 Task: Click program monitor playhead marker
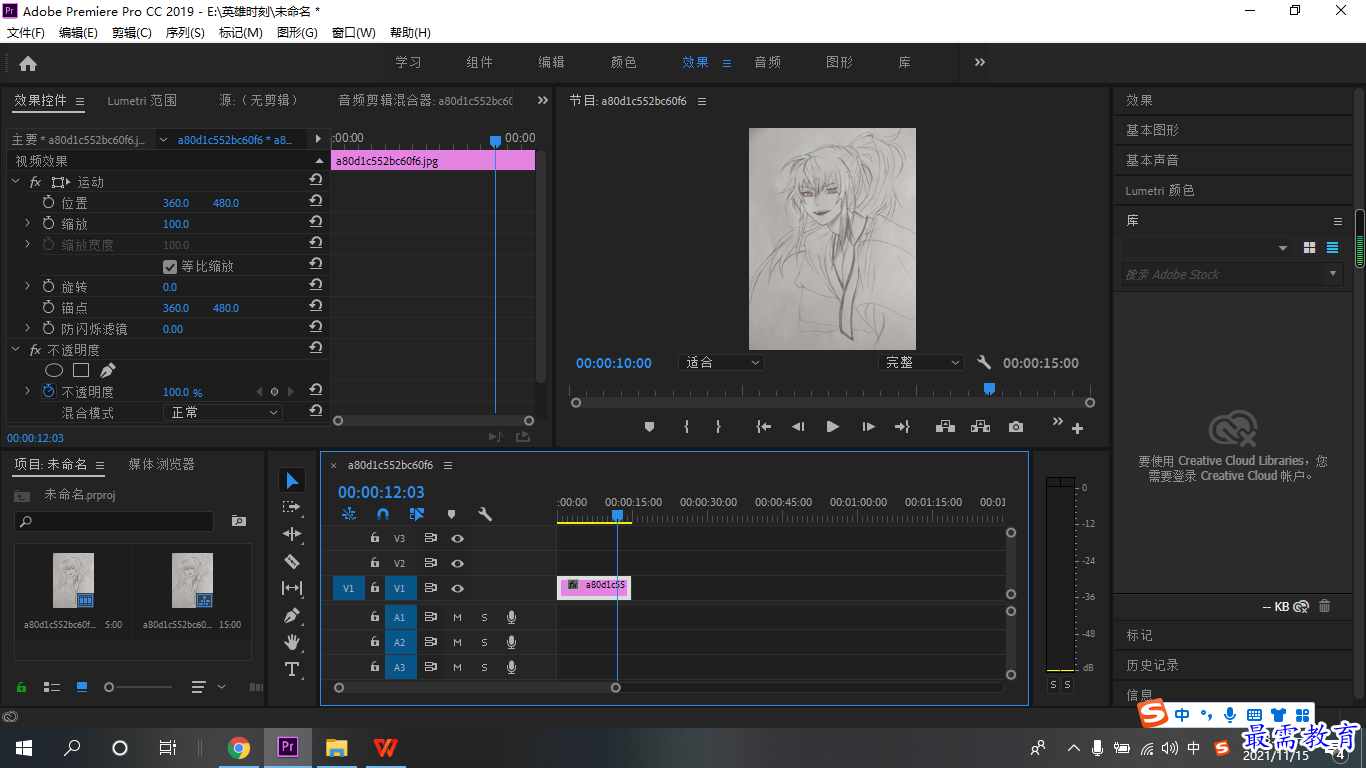click(x=989, y=388)
